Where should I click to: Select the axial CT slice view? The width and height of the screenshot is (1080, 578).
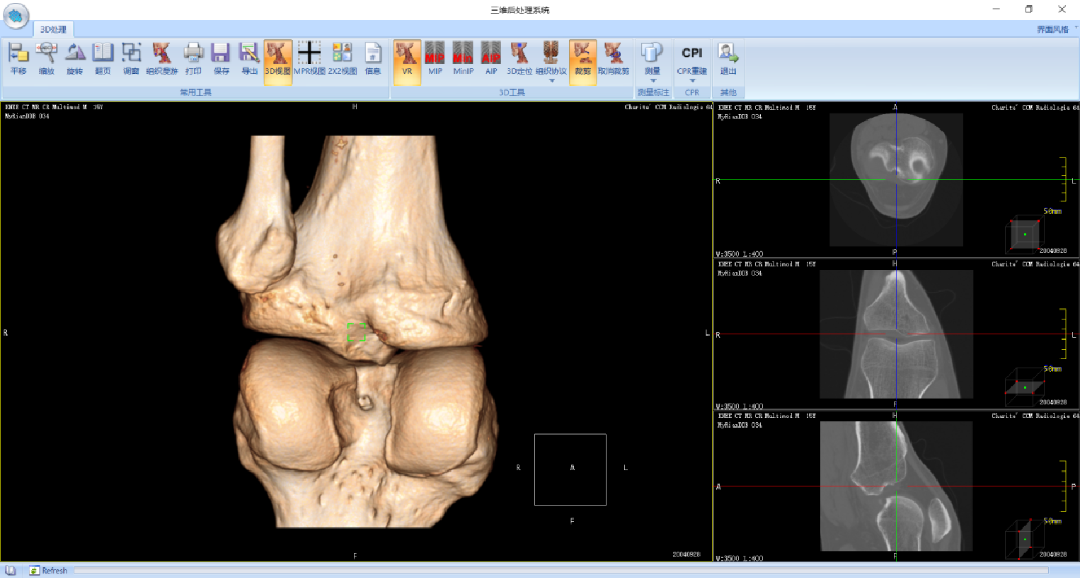(896, 180)
